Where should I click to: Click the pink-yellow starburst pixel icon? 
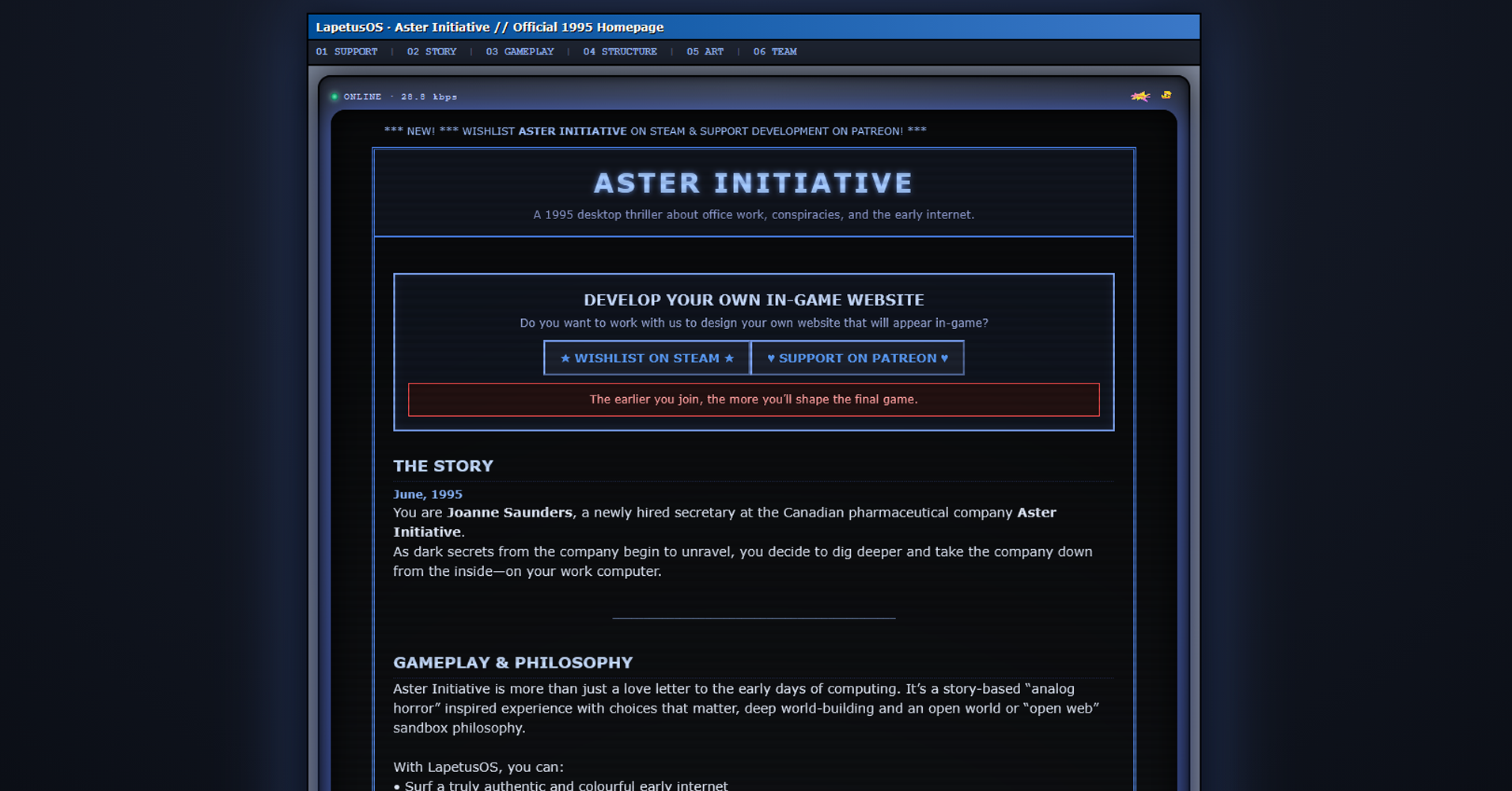[1140, 97]
